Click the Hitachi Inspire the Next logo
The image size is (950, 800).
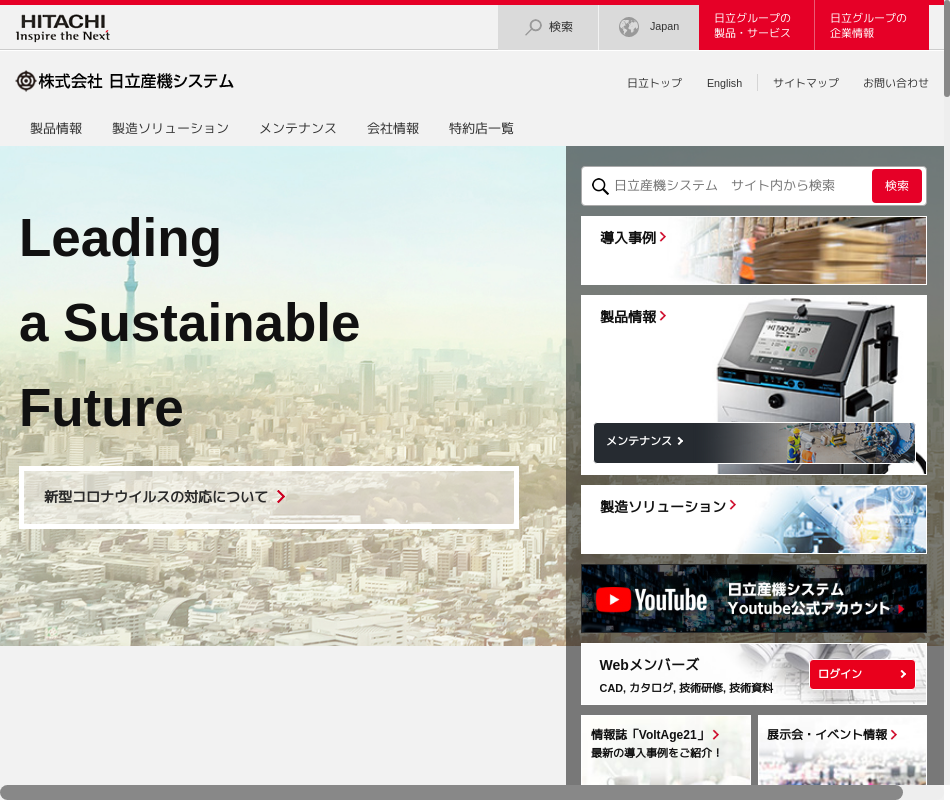[x=63, y=27]
